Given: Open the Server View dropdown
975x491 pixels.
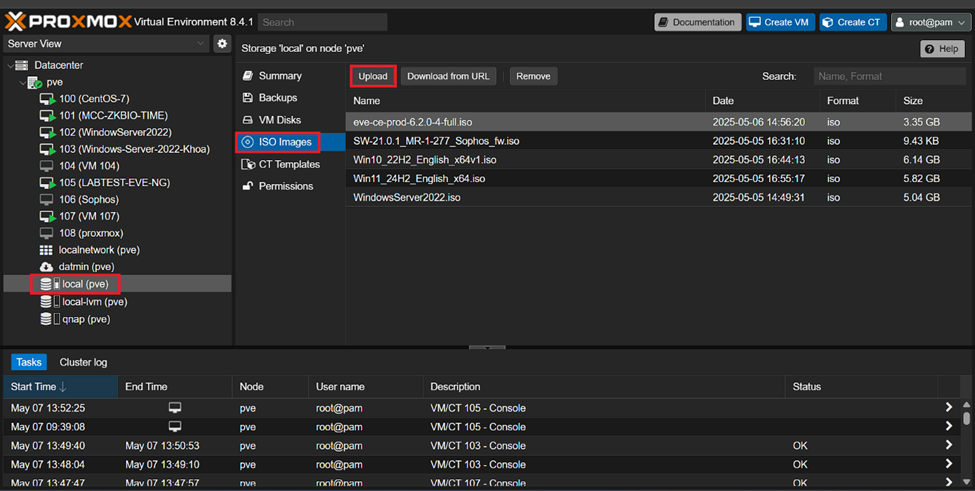Looking at the screenshot, I should point(105,44).
